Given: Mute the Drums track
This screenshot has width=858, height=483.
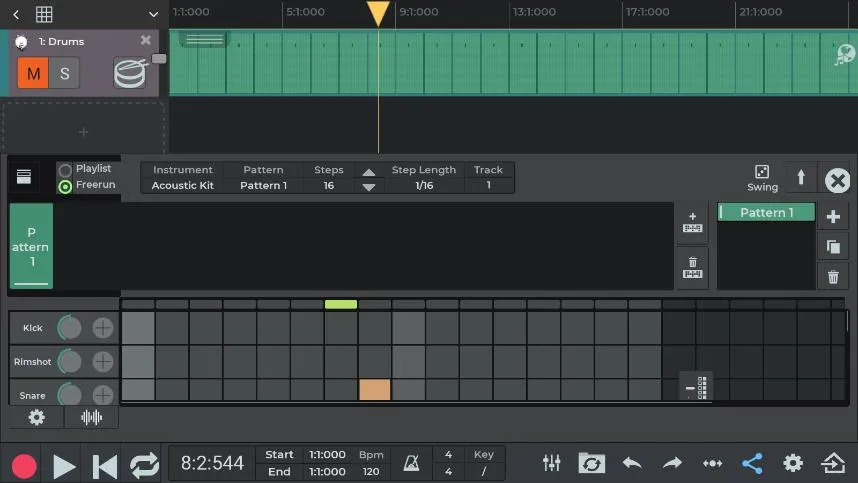Looking at the screenshot, I should pos(34,74).
